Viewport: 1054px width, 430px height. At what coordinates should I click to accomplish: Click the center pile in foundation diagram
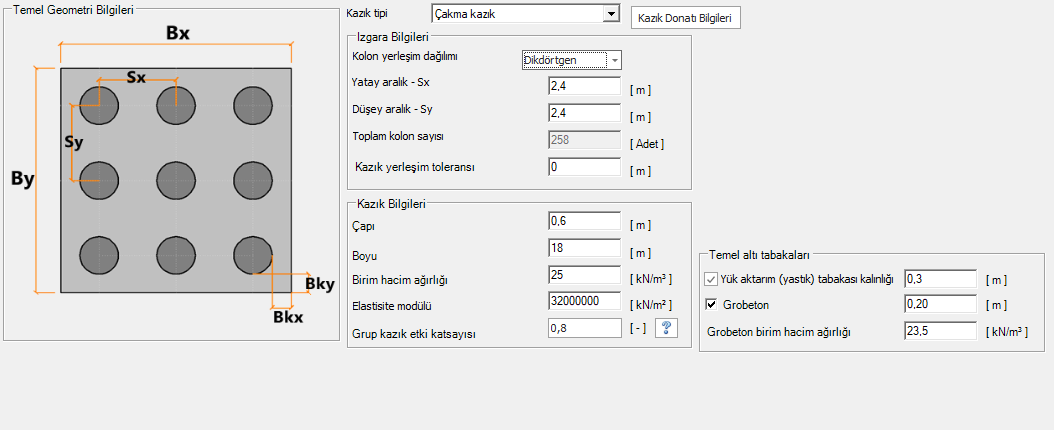(175, 181)
